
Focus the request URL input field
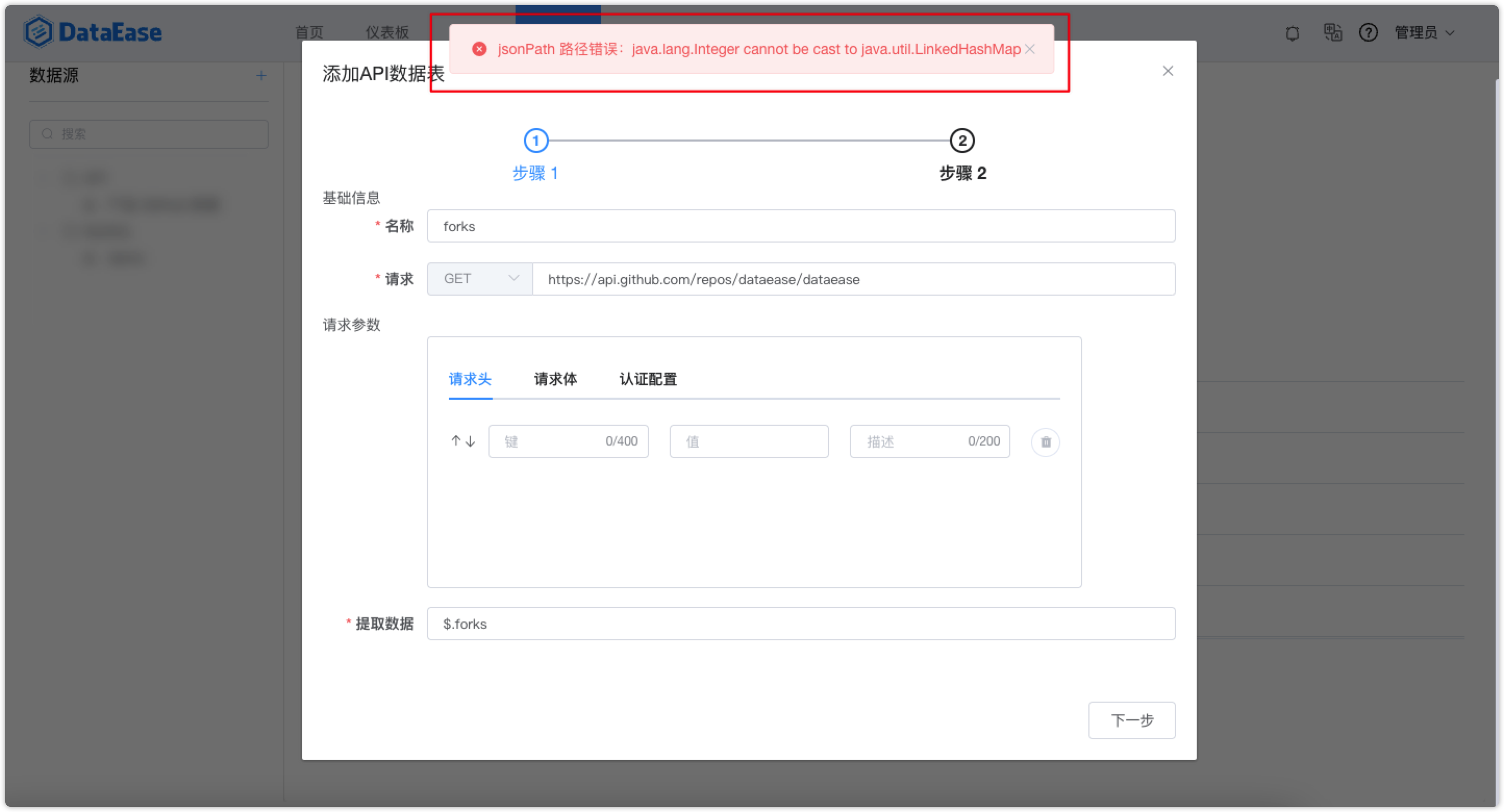(854, 279)
